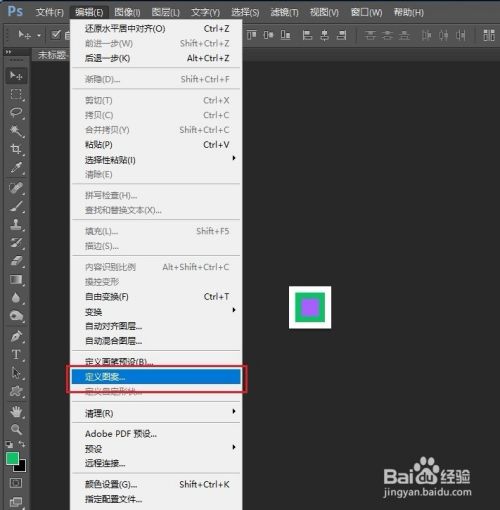Select the Rectangular Marquee tool
This screenshot has height=510, width=500.
pyautogui.click(x=16, y=94)
